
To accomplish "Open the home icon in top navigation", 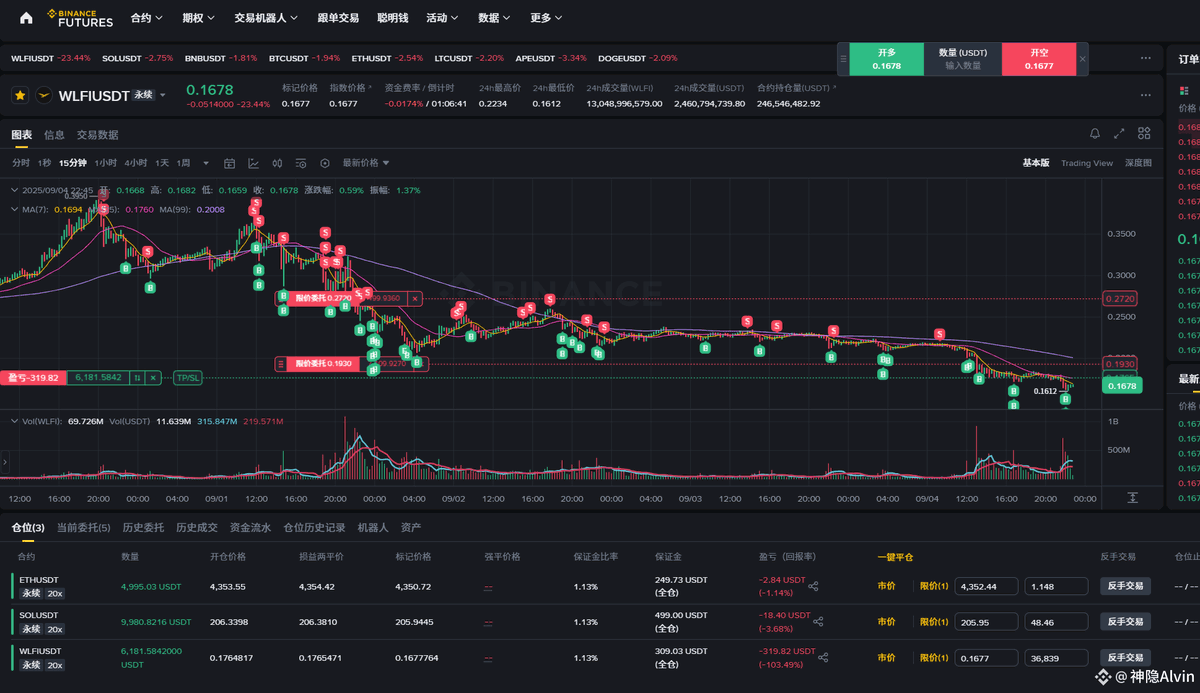I will 26,17.
